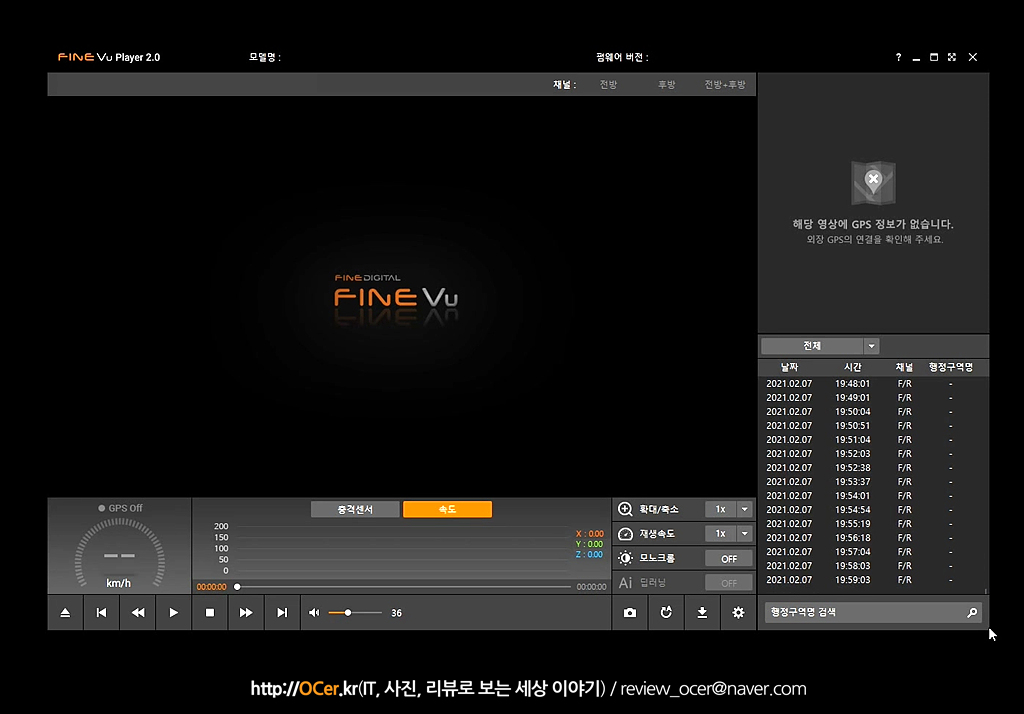Screen dimensions: 1024x714
Task: Click the eject/open file icon
Action: coord(65,613)
